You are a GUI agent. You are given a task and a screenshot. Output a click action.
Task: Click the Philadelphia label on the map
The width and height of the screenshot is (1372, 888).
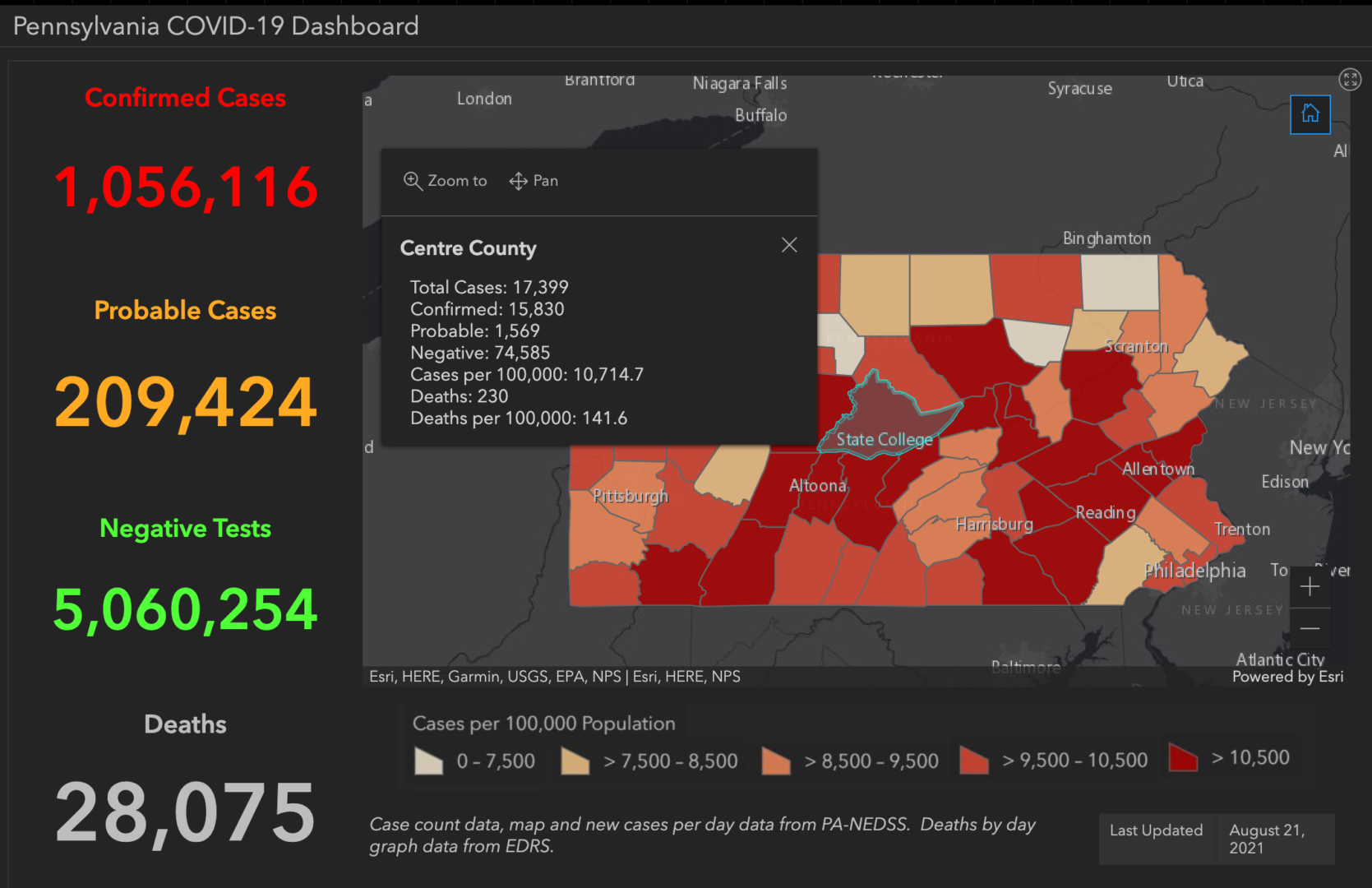tap(1194, 571)
